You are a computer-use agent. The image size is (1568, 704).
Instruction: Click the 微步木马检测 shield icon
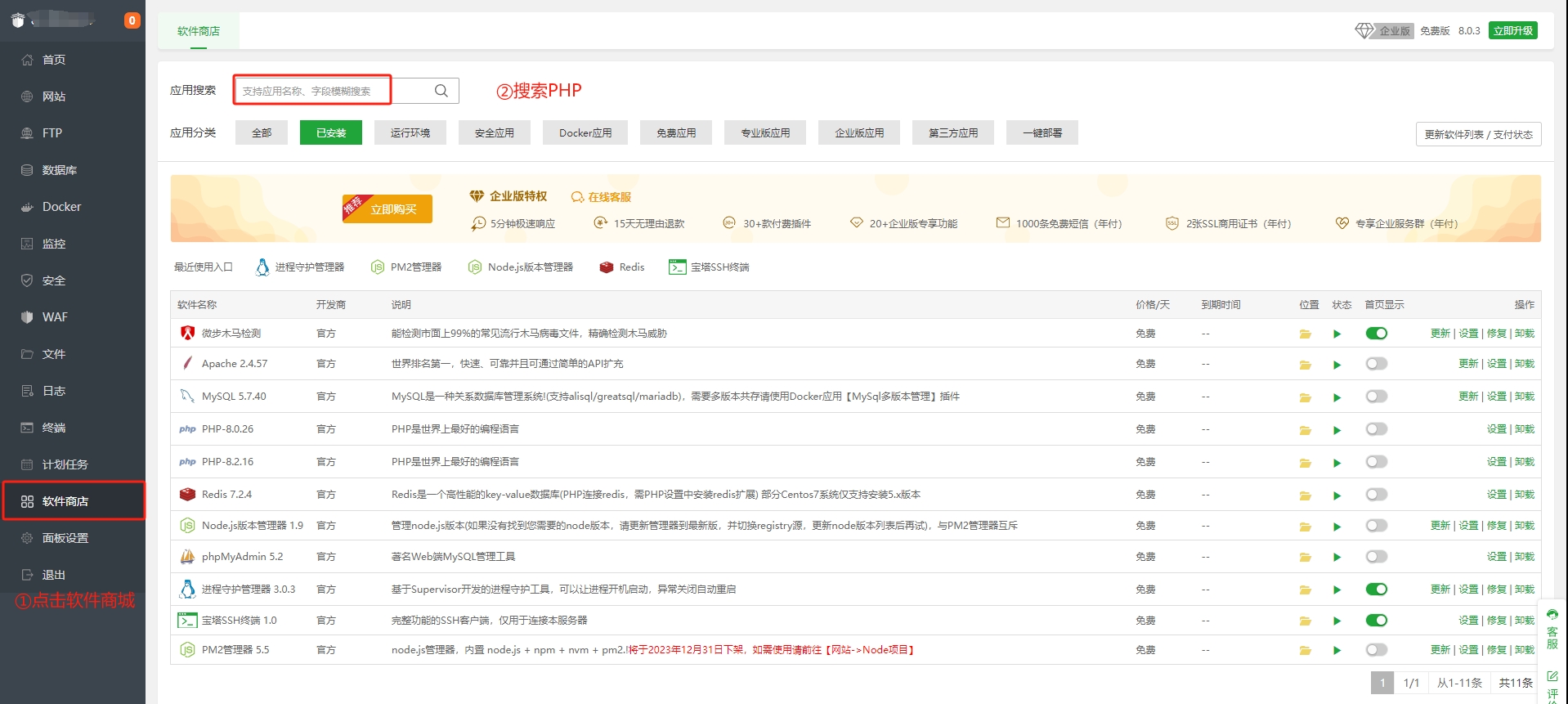[x=187, y=333]
